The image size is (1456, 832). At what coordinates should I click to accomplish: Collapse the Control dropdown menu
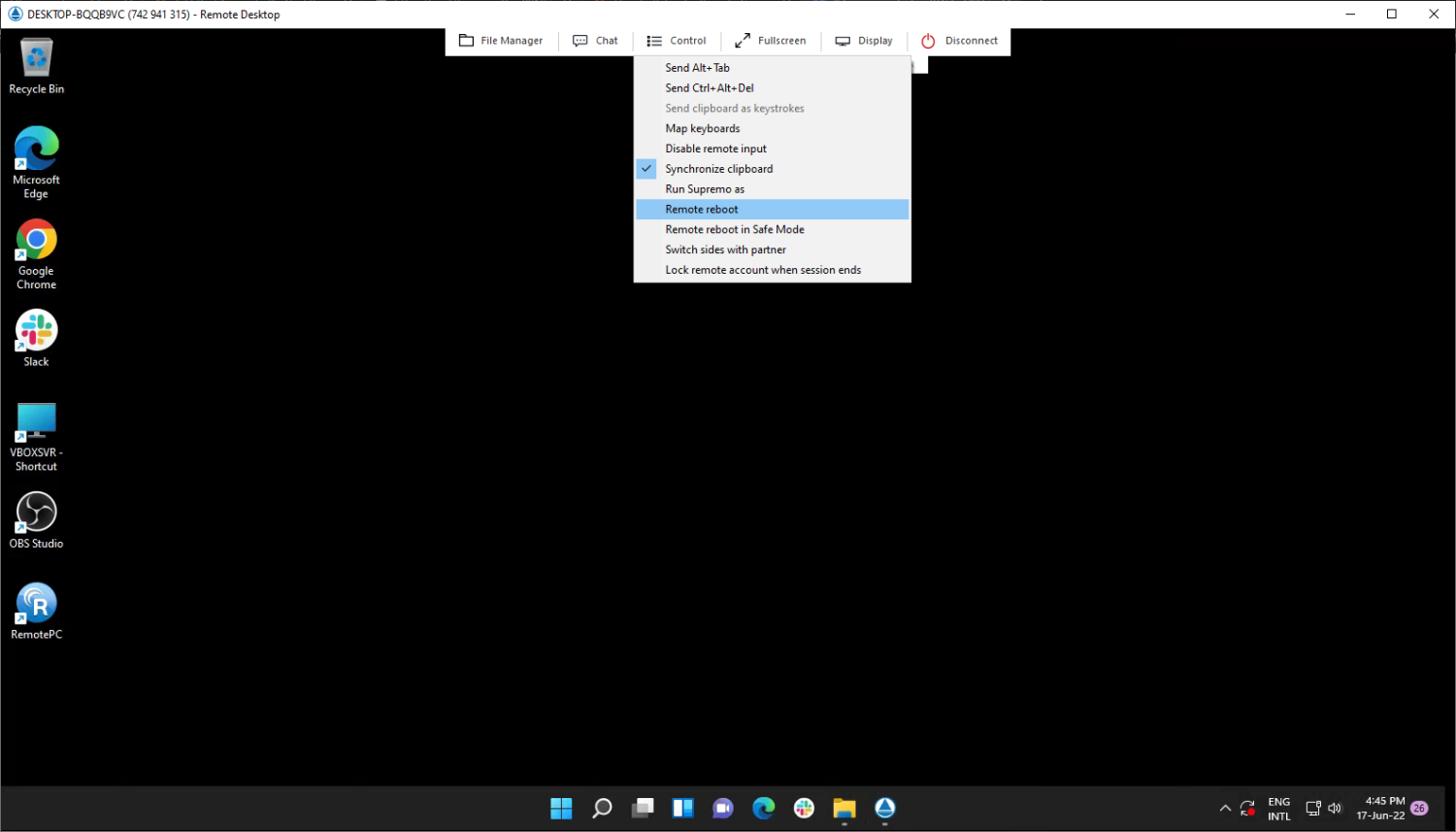coord(677,41)
